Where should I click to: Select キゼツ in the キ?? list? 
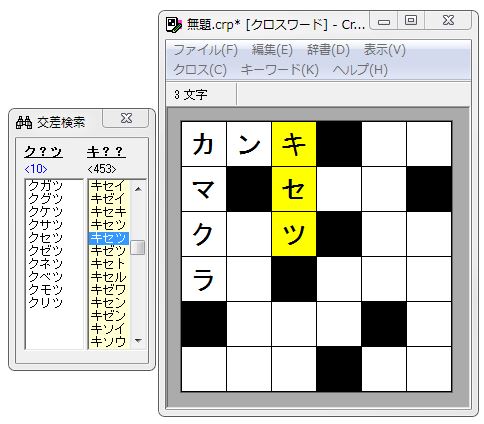click(x=108, y=250)
